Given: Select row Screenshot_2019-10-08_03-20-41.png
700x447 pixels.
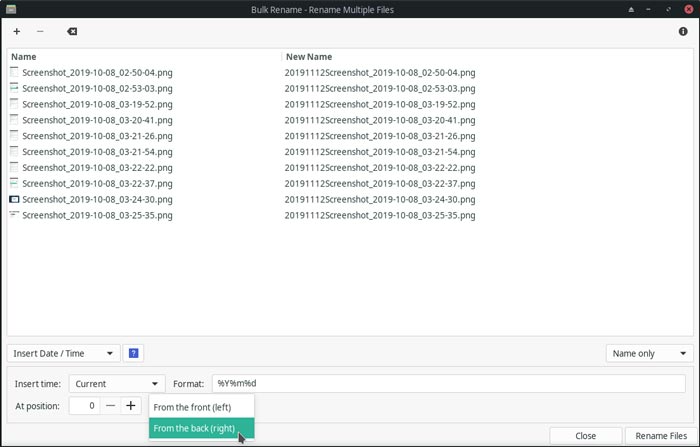Looking at the screenshot, I should pos(350,120).
